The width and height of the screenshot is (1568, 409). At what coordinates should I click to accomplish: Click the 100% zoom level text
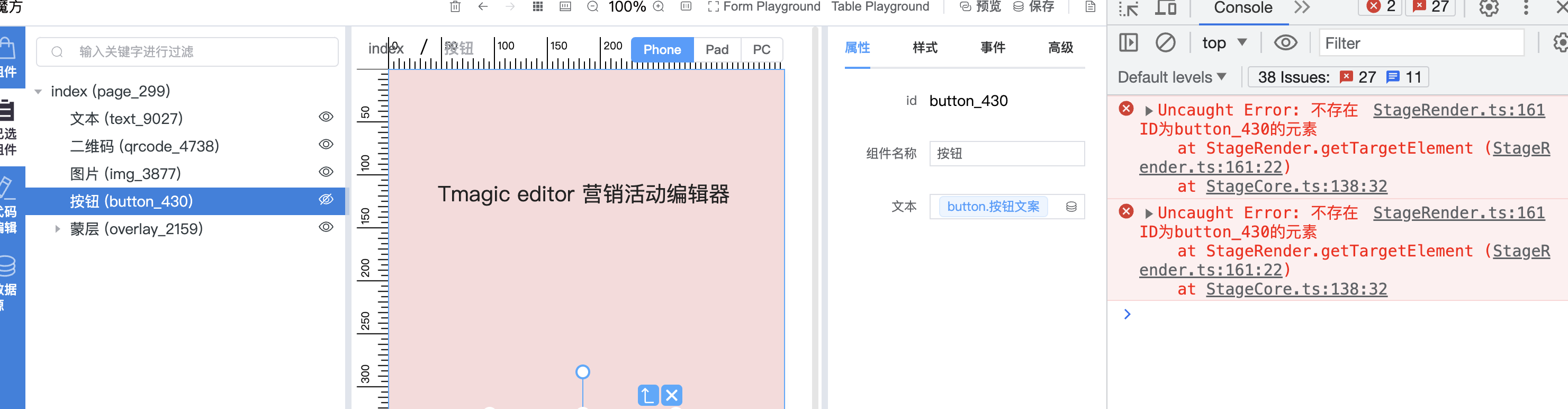click(x=627, y=7)
